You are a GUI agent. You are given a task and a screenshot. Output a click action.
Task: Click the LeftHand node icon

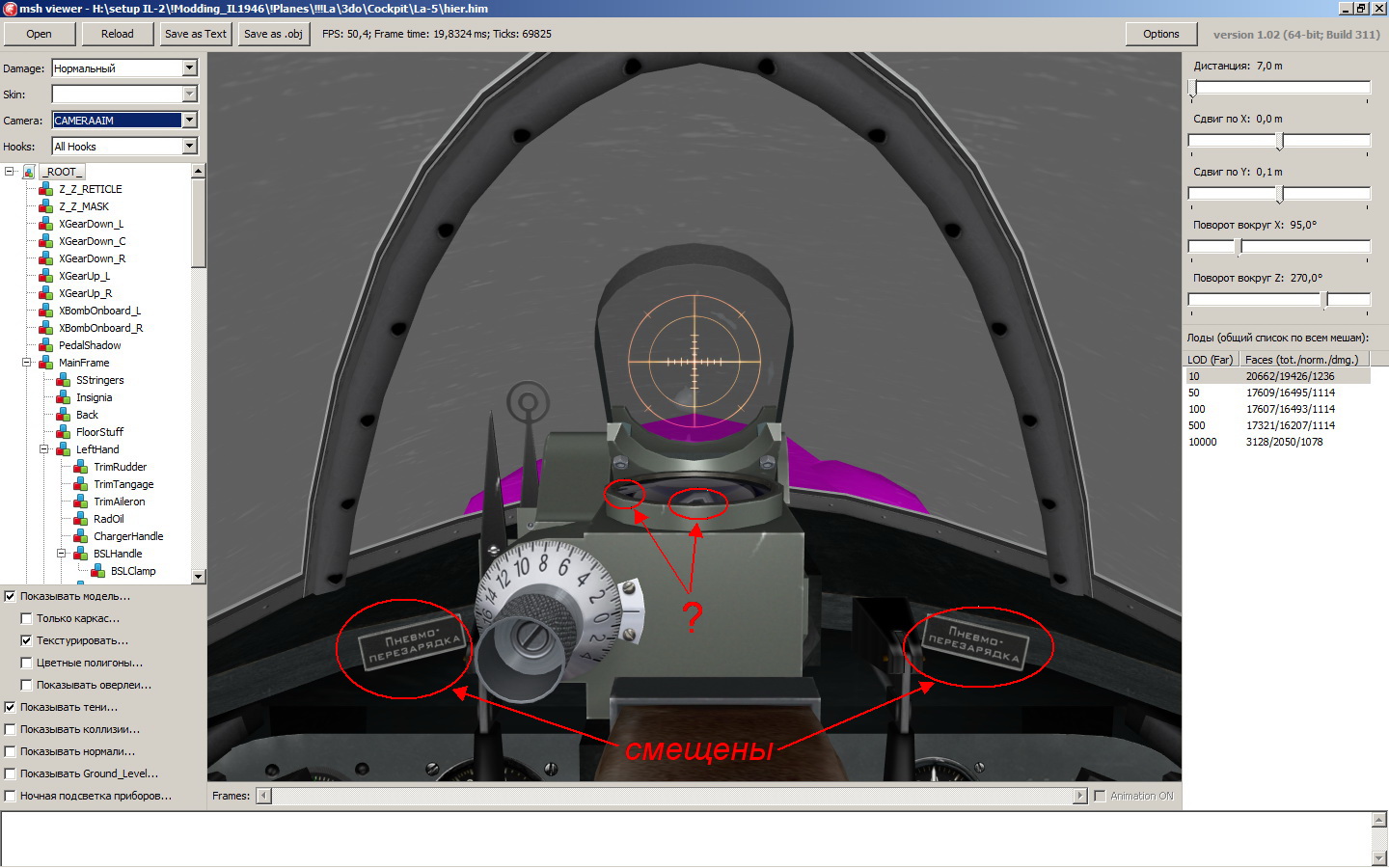(x=63, y=449)
